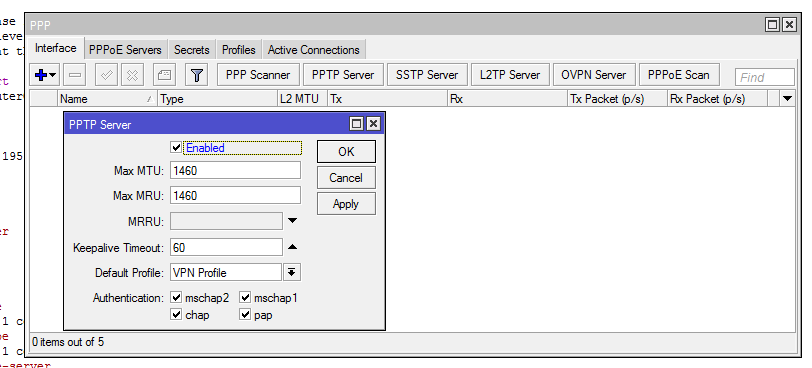Click the Max MTU input field
Screen dimensions: 812x368
point(236,170)
